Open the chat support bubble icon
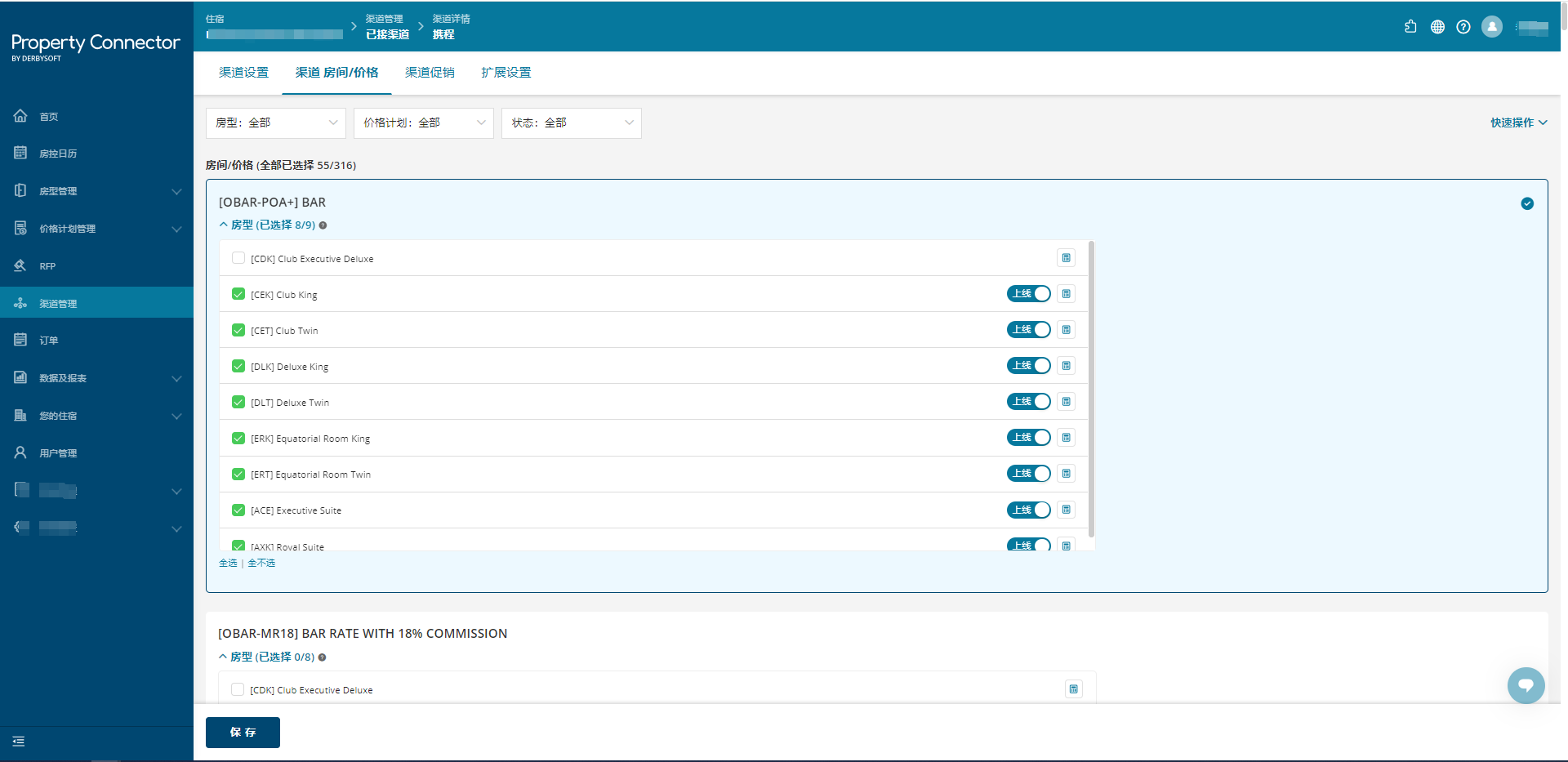Viewport: 1568px width, 762px height. (1526, 685)
